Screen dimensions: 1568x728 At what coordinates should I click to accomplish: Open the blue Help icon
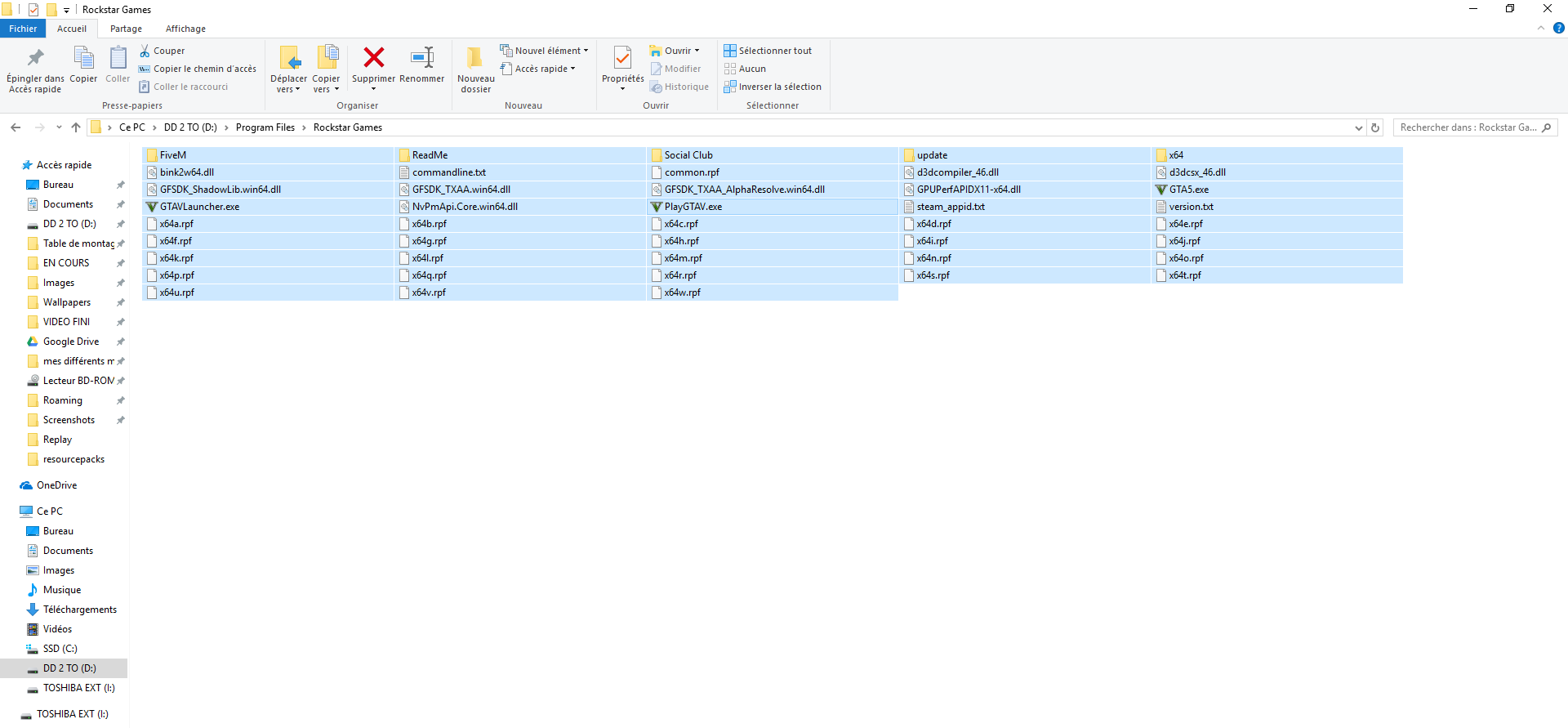[x=1558, y=28]
